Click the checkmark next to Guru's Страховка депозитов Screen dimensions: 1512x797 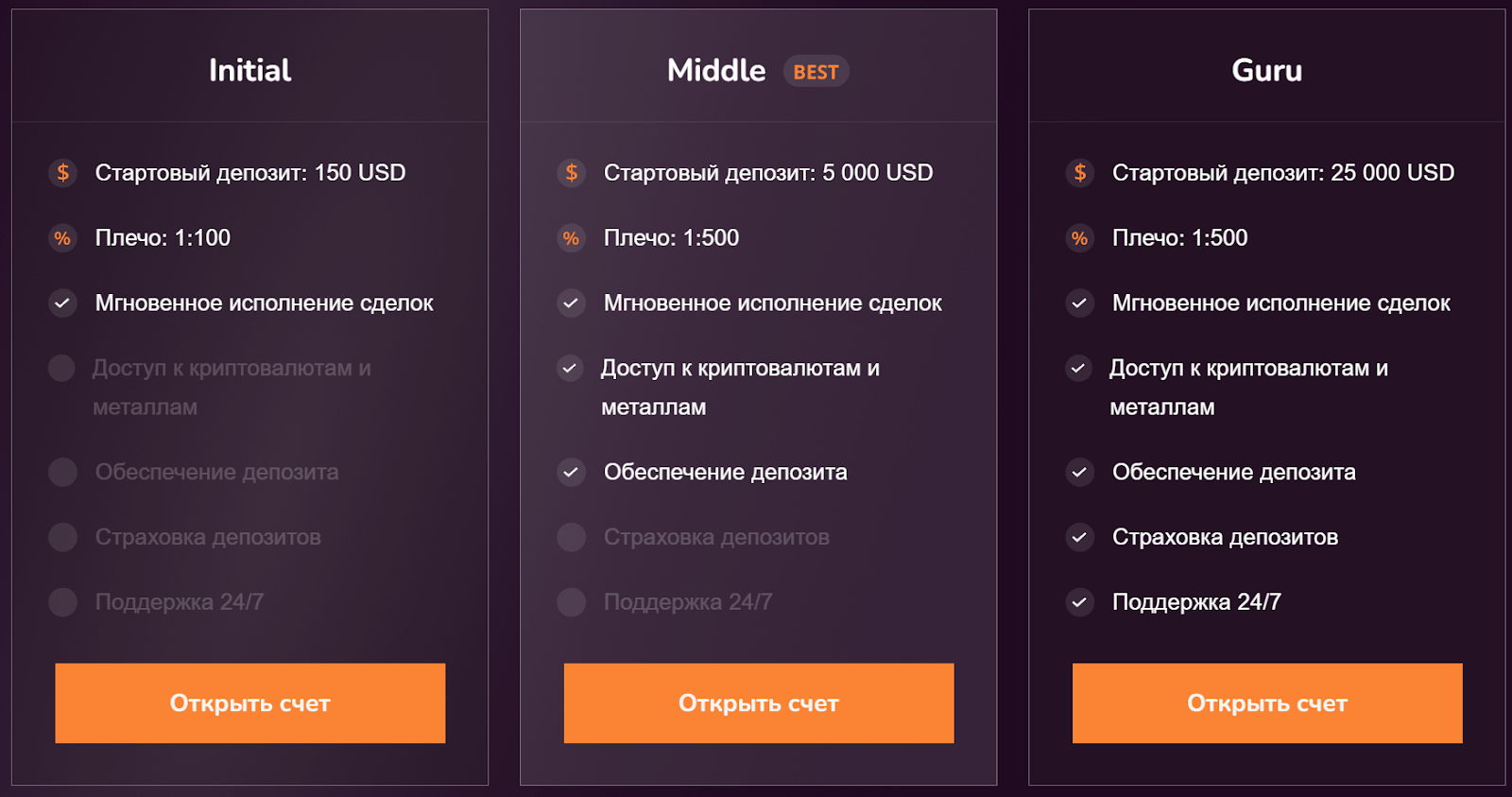pyautogui.click(x=1080, y=537)
